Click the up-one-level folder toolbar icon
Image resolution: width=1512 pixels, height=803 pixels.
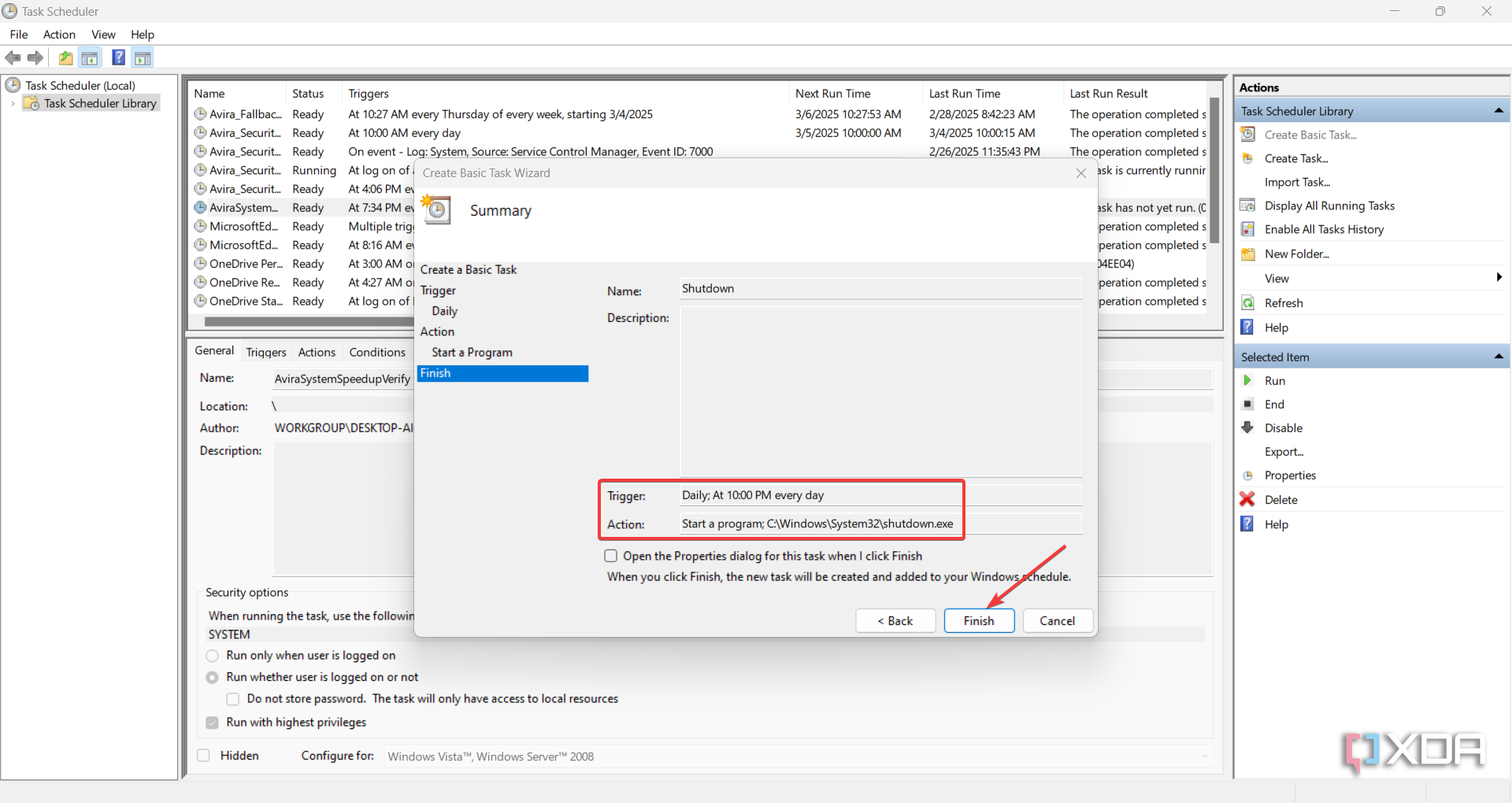(65, 57)
